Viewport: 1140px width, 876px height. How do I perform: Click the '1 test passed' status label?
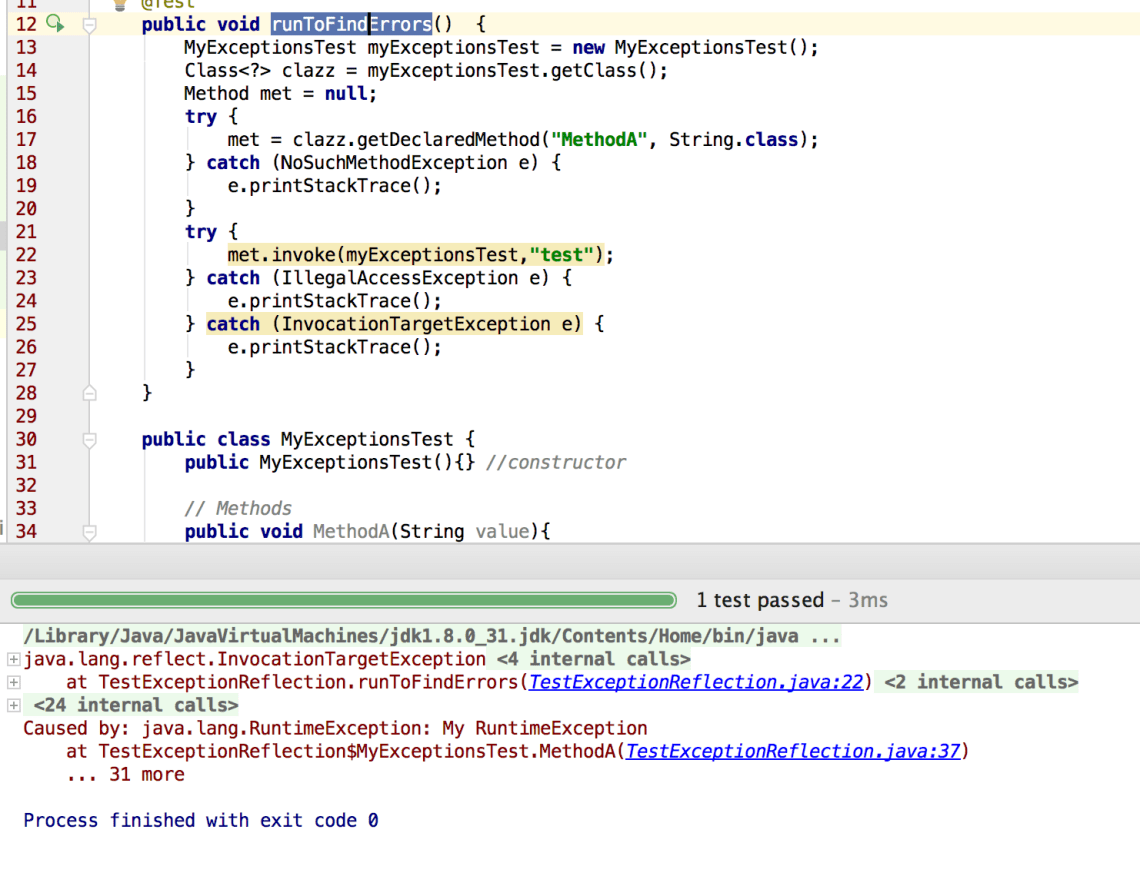760,600
